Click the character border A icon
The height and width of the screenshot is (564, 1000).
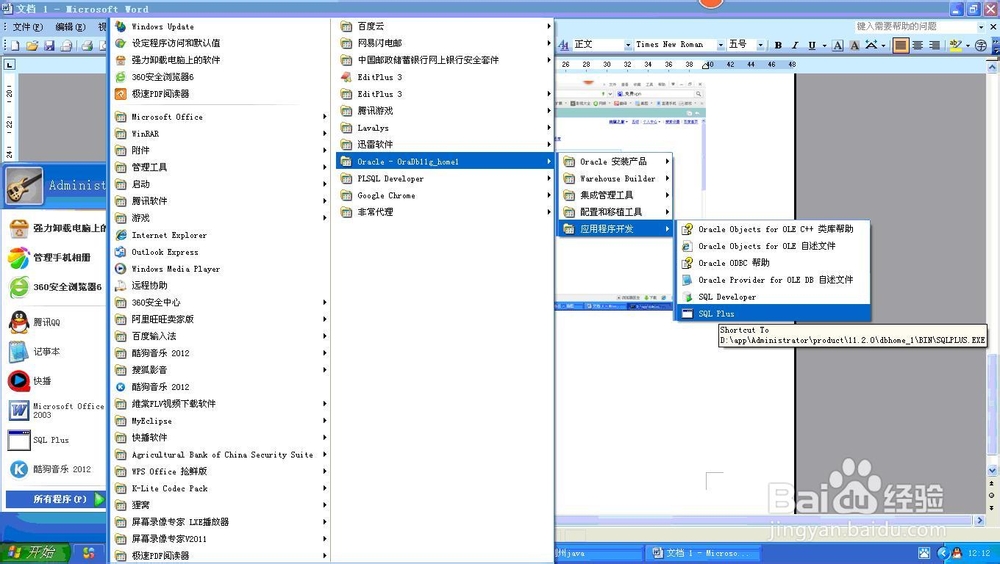point(838,45)
